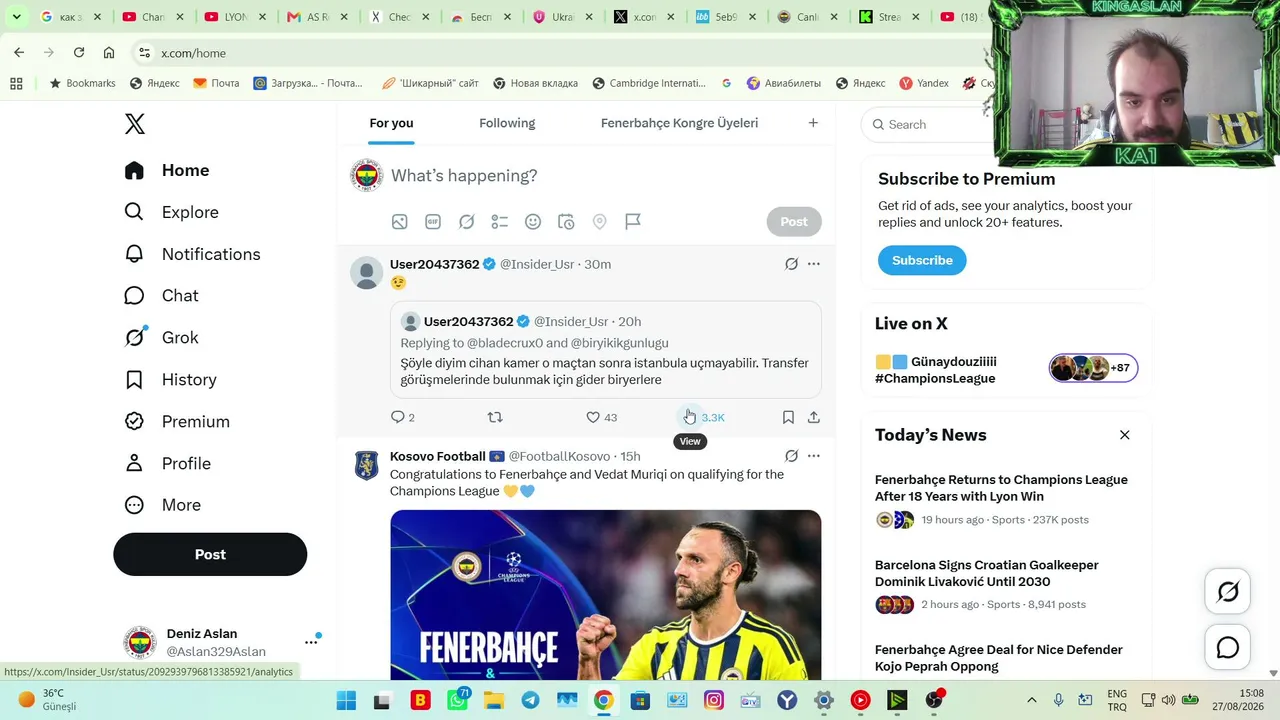Click the gray Post button in composer
Screen dimensions: 1280x720
[x=794, y=222]
